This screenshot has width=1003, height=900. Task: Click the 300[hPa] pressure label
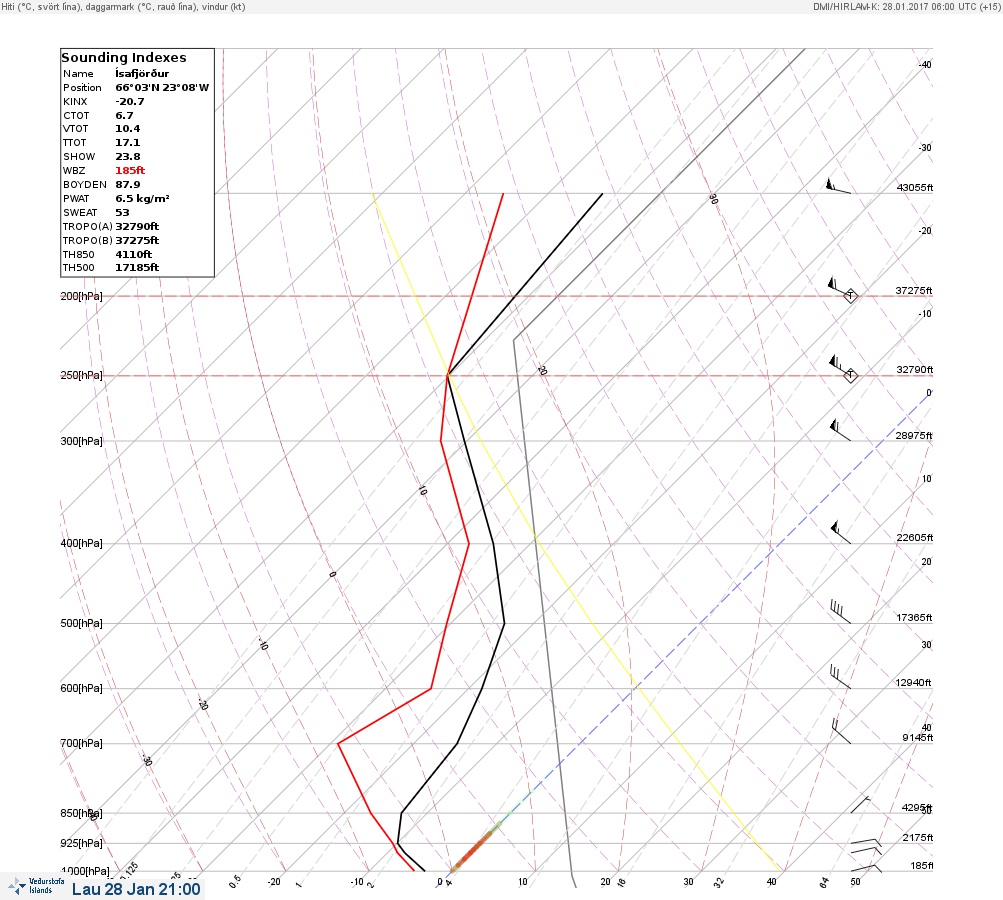[81, 441]
